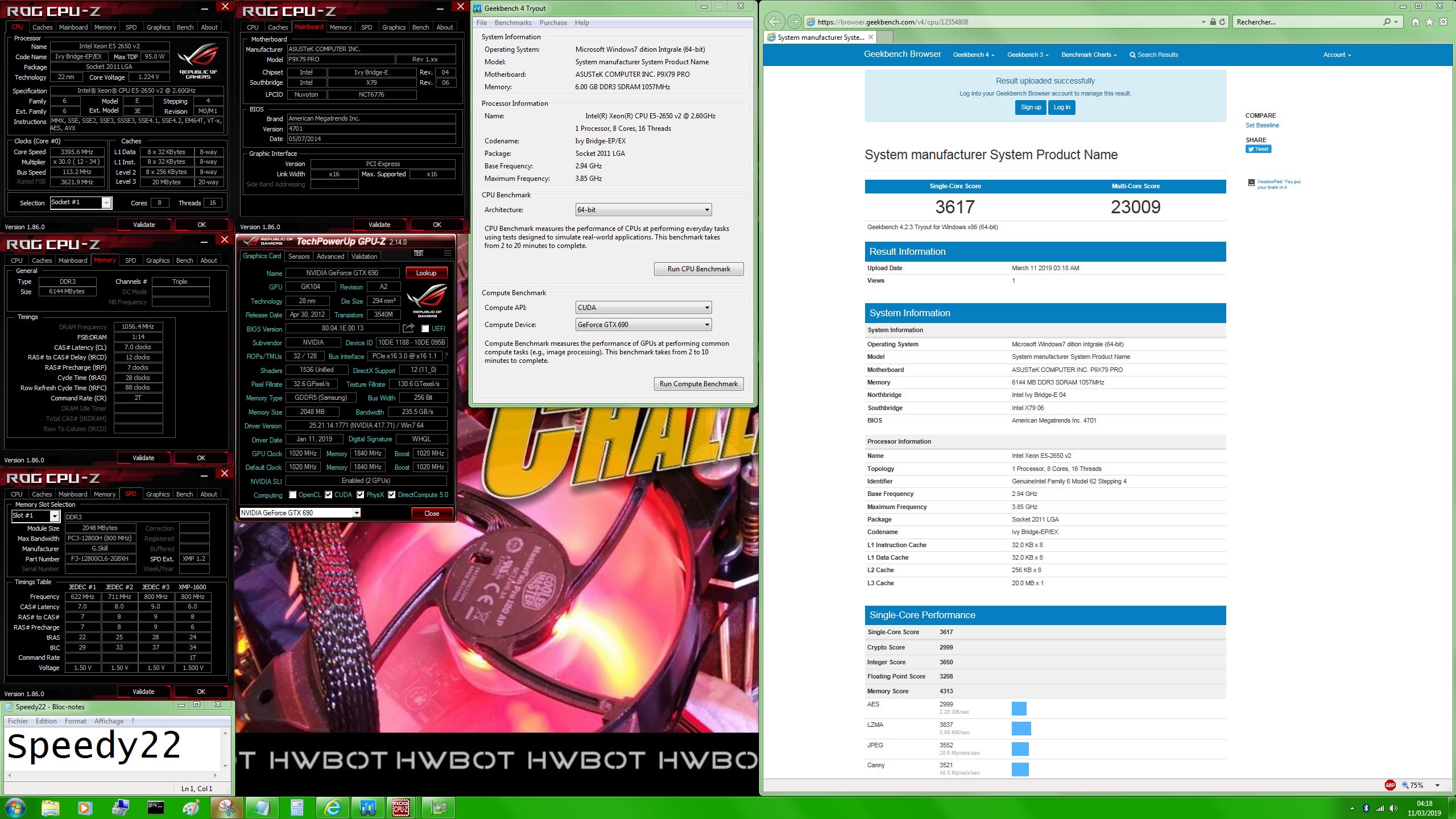Click the Sign up button on Geekbench Browser
Image resolution: width=1456 pixels, height=819 pixels.
[1031, 107]
